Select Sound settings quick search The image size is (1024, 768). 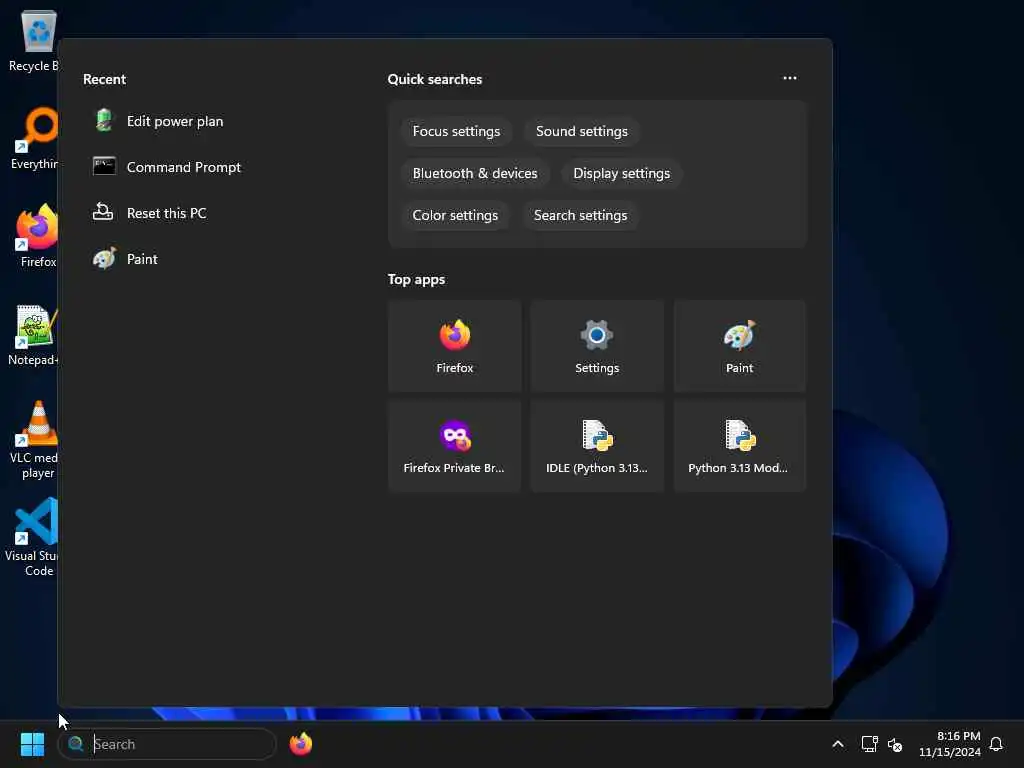tap(582, 131)
